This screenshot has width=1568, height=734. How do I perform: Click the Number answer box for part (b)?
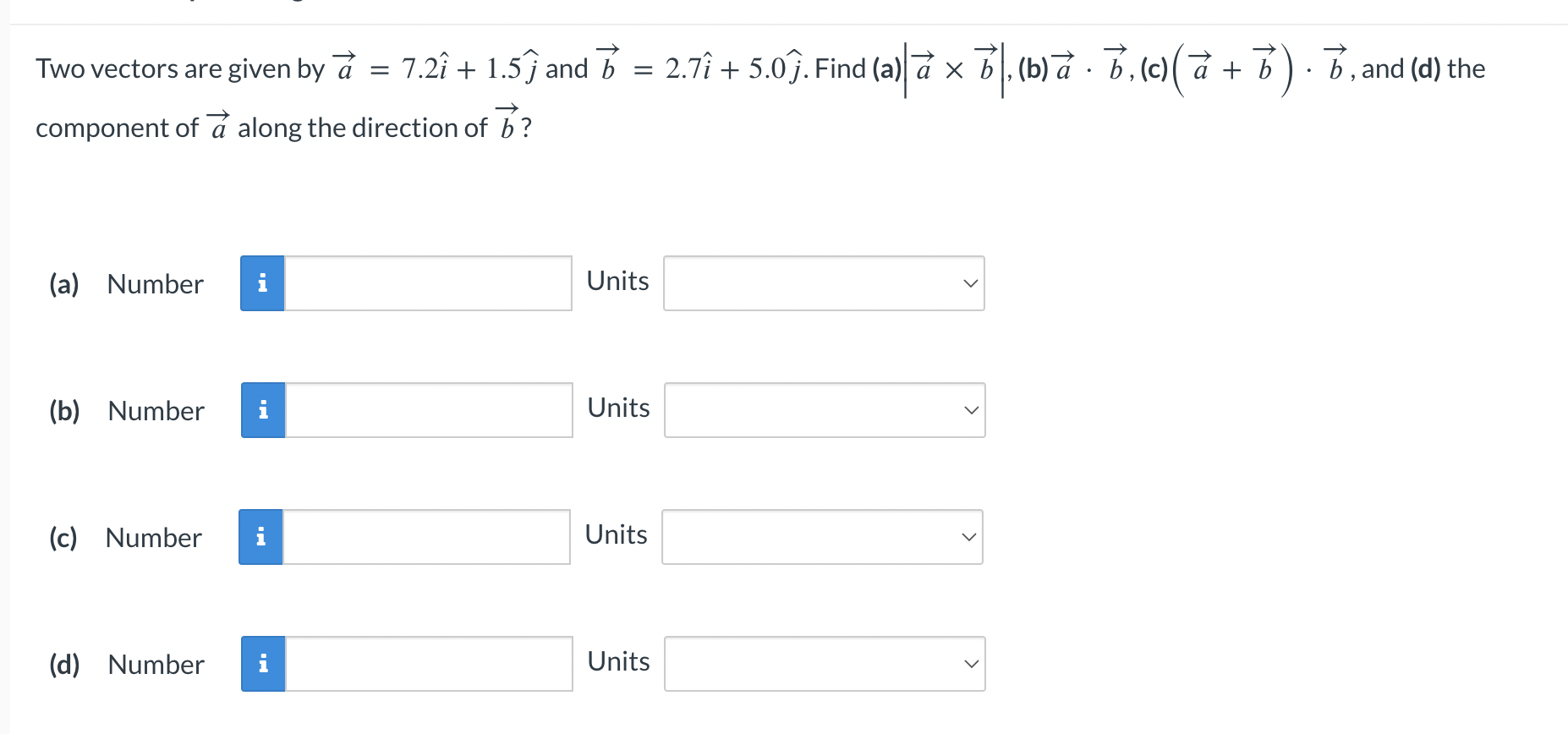(x=427, y=410)
